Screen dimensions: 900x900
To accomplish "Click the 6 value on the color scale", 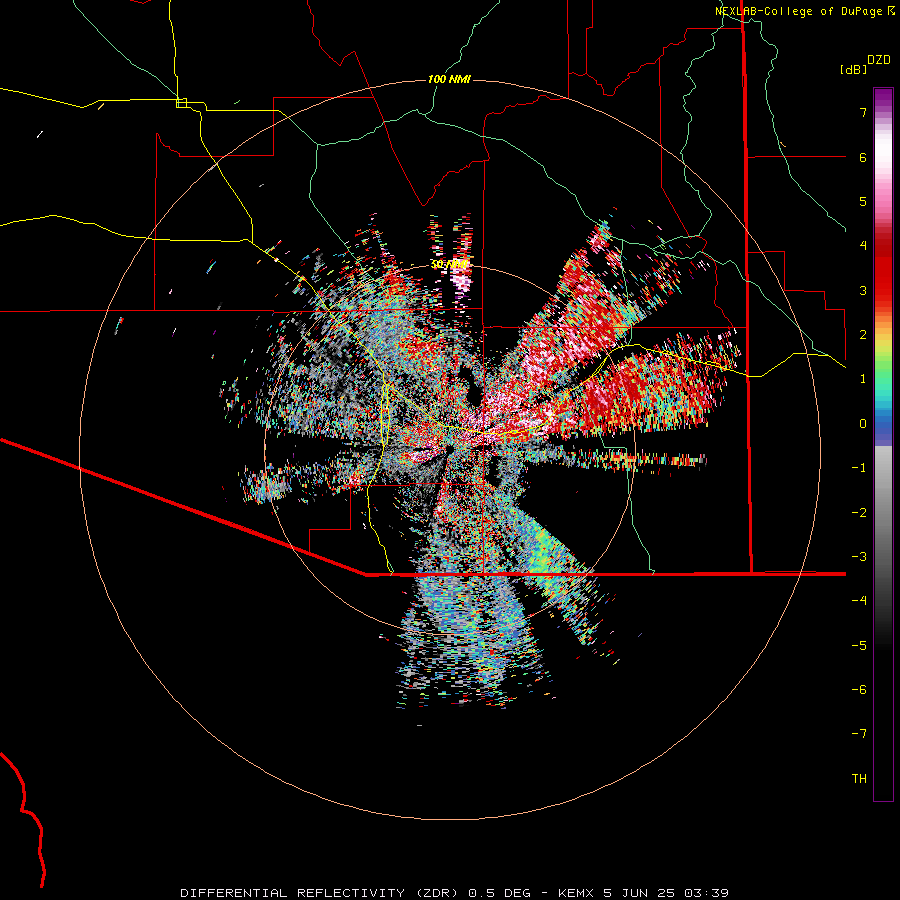I will [x=863, y=157].
